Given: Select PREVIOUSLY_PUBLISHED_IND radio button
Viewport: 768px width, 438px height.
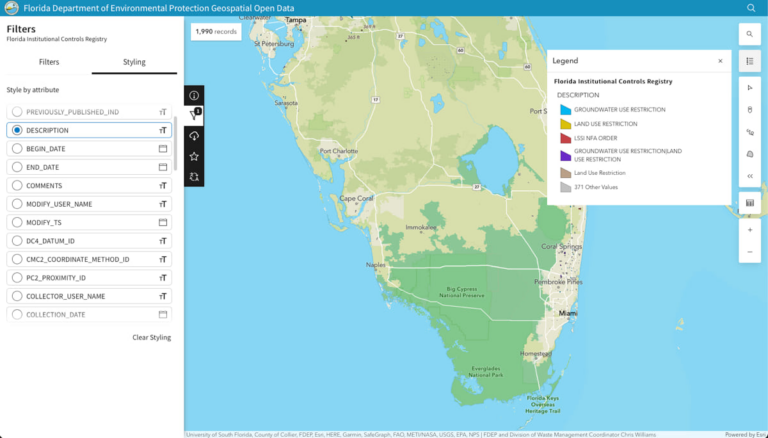Looking at the screenshot, I should [x=17, y=112].
